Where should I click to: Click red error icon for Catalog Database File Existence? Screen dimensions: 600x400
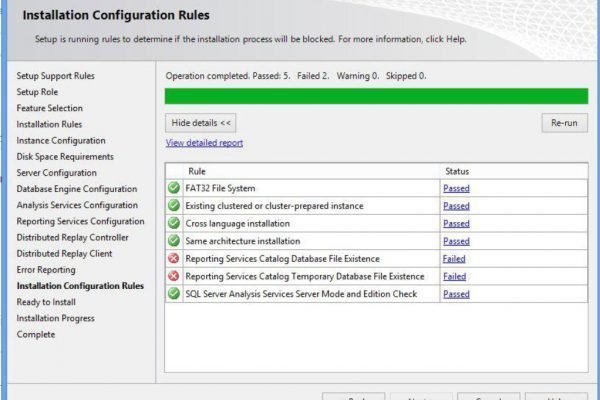[174, 258]
